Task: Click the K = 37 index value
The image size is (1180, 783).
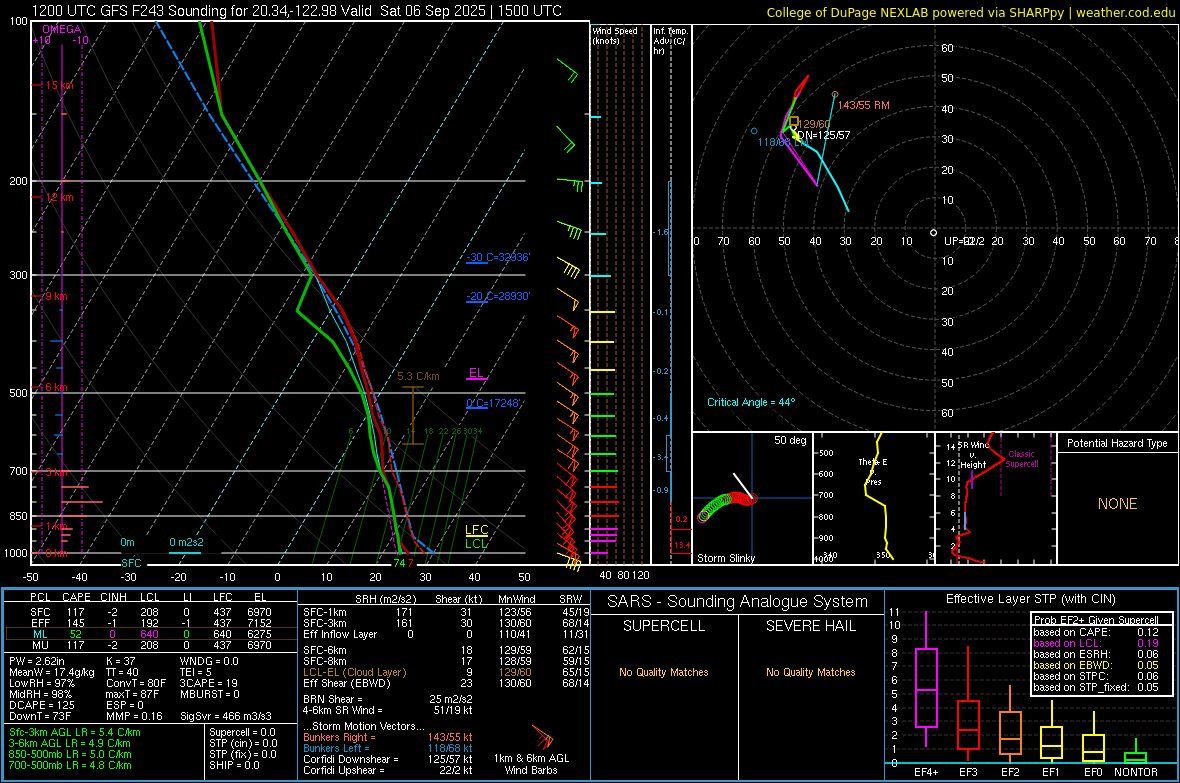Action: [x=121, y=661]
